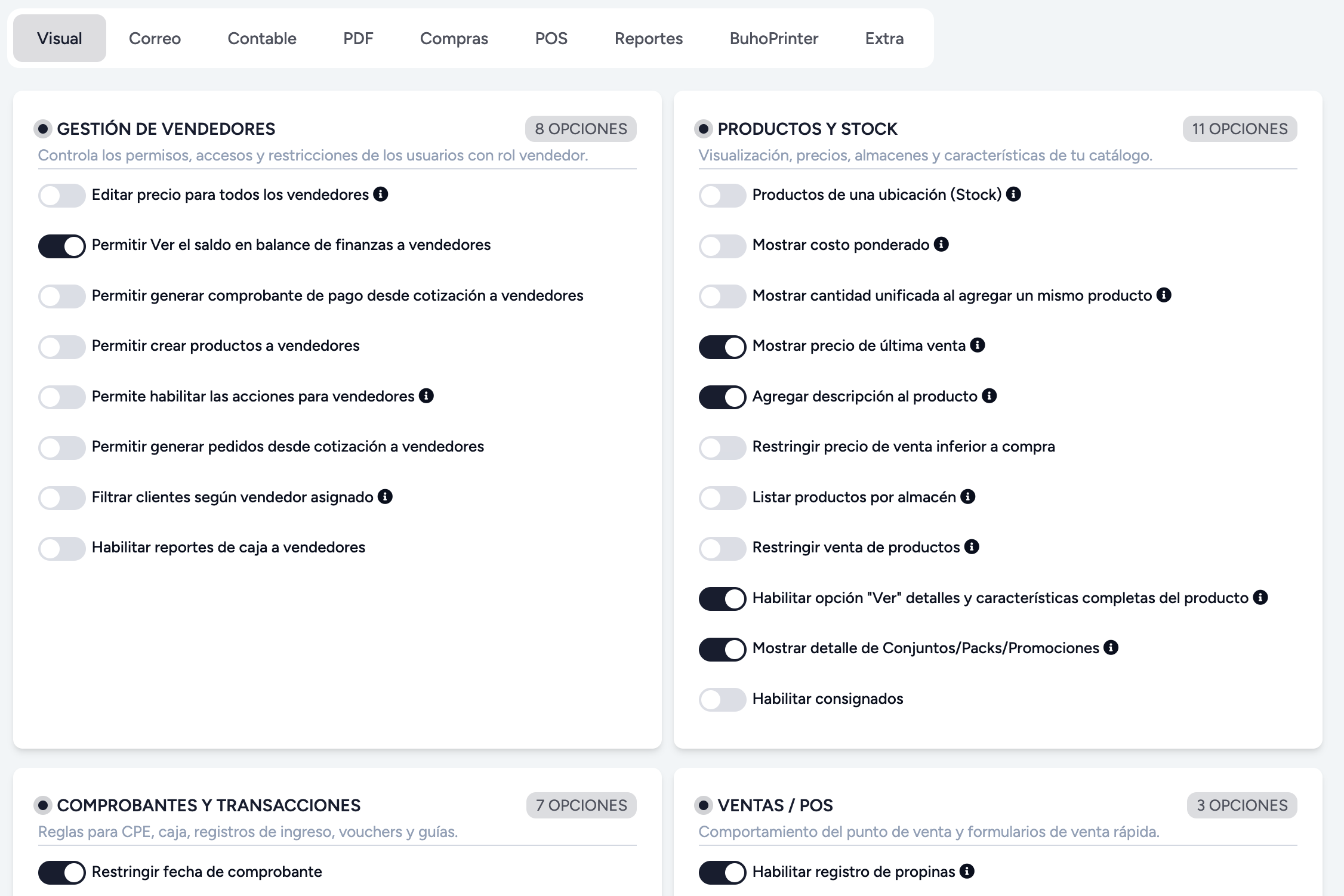Open the Contable tab
This screenshot has width=1344, height=896.
(262, 38)
